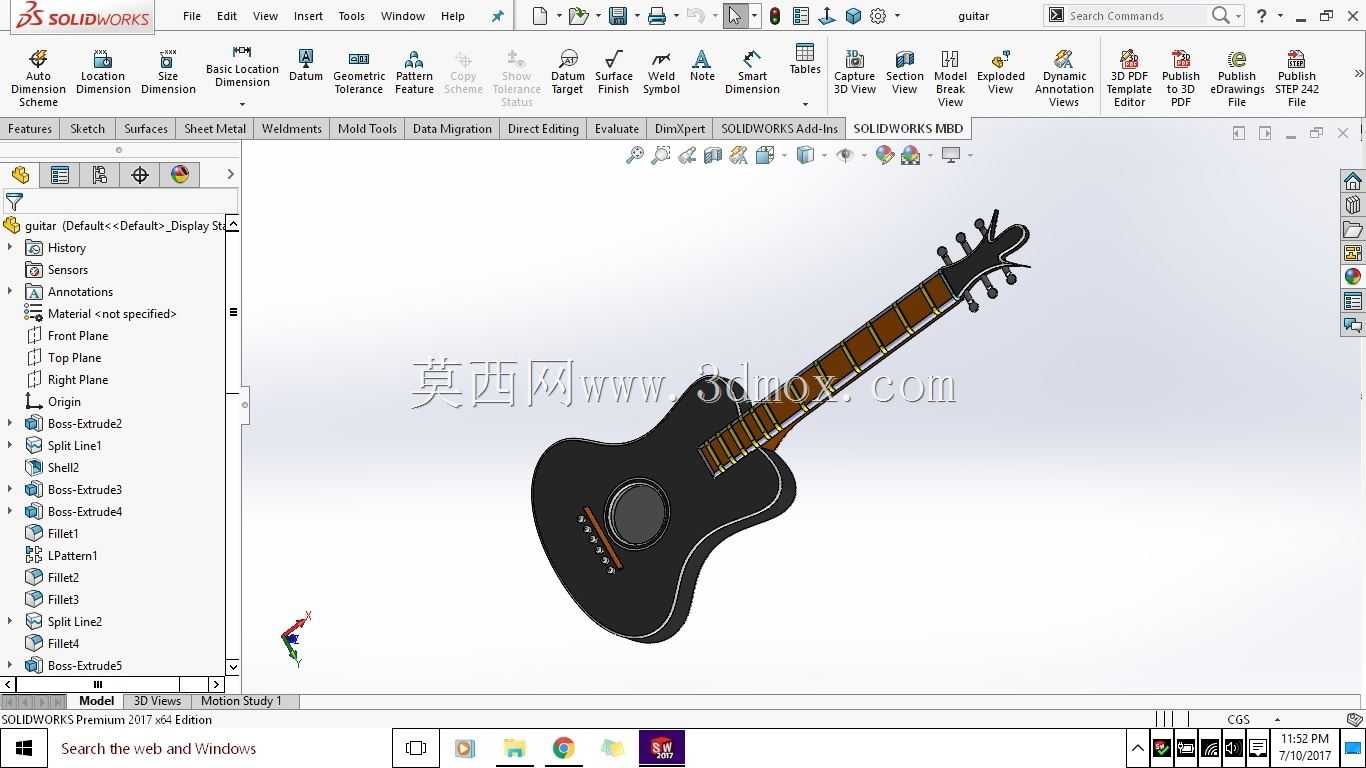Open the ConfigurationManager tab

100,175
